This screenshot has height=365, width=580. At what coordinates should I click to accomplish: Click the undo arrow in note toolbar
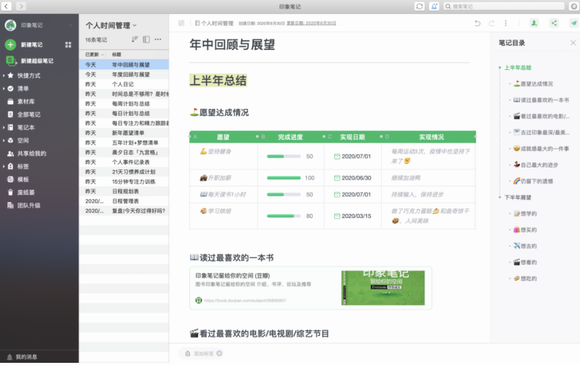click(478, 23)
